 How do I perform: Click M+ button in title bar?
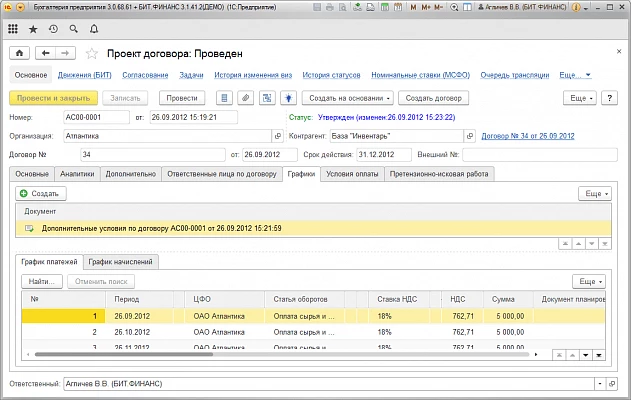426,7
